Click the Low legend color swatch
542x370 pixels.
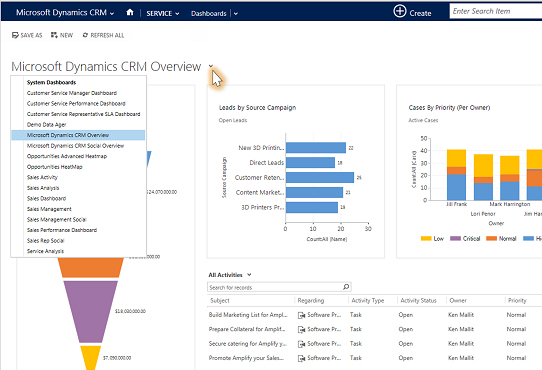click(426, 239)
